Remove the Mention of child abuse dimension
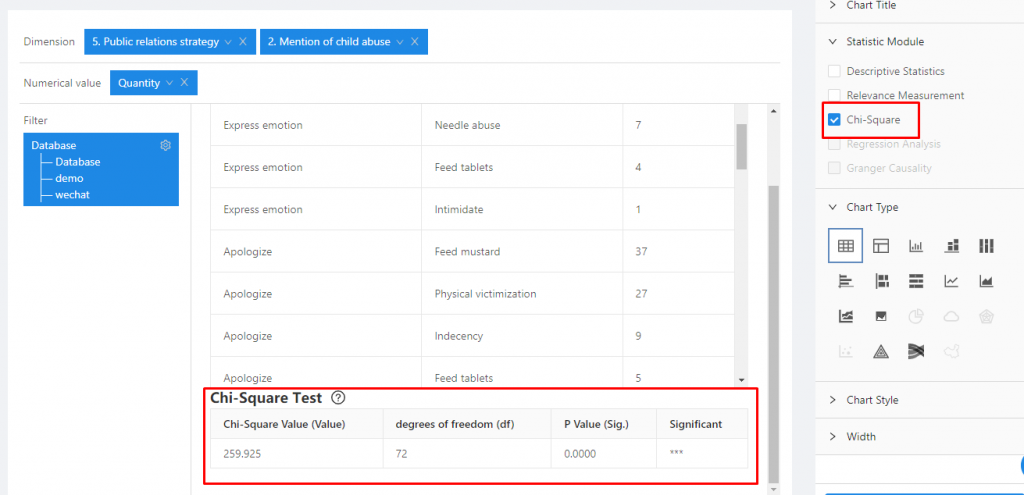 coord(415,42)
